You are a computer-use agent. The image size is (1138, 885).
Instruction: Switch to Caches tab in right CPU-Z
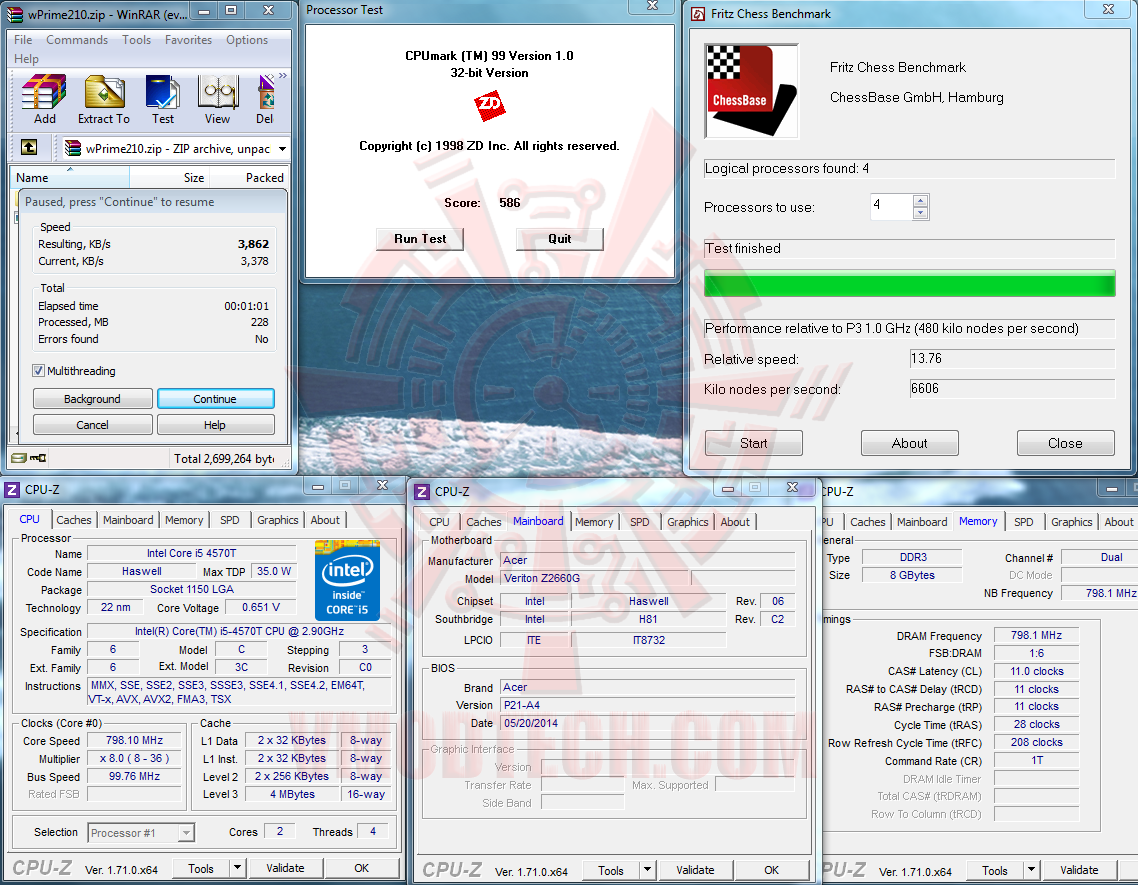867,521
